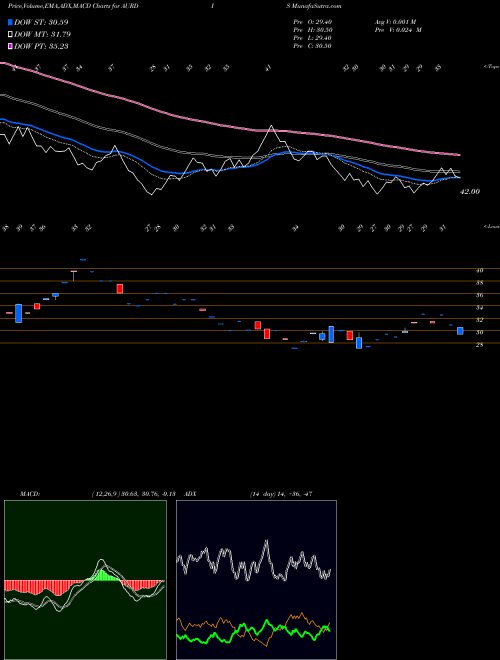Click the blue DOW ST legend swatch
Viewport: 500px width, 660px height.
pyautogui.click(x=10, y=22)
